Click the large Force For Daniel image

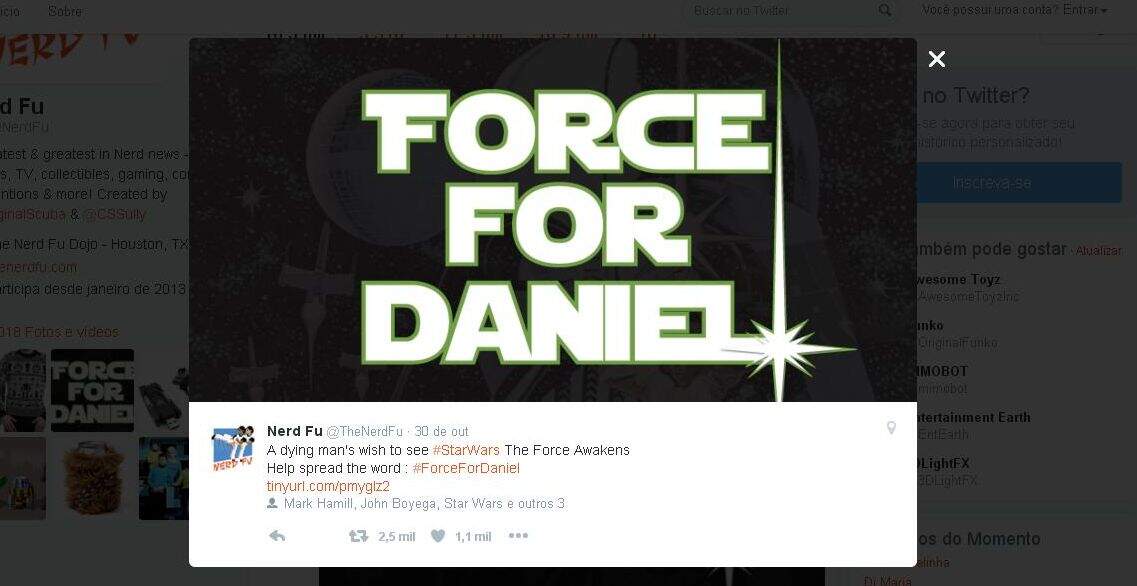553,220
